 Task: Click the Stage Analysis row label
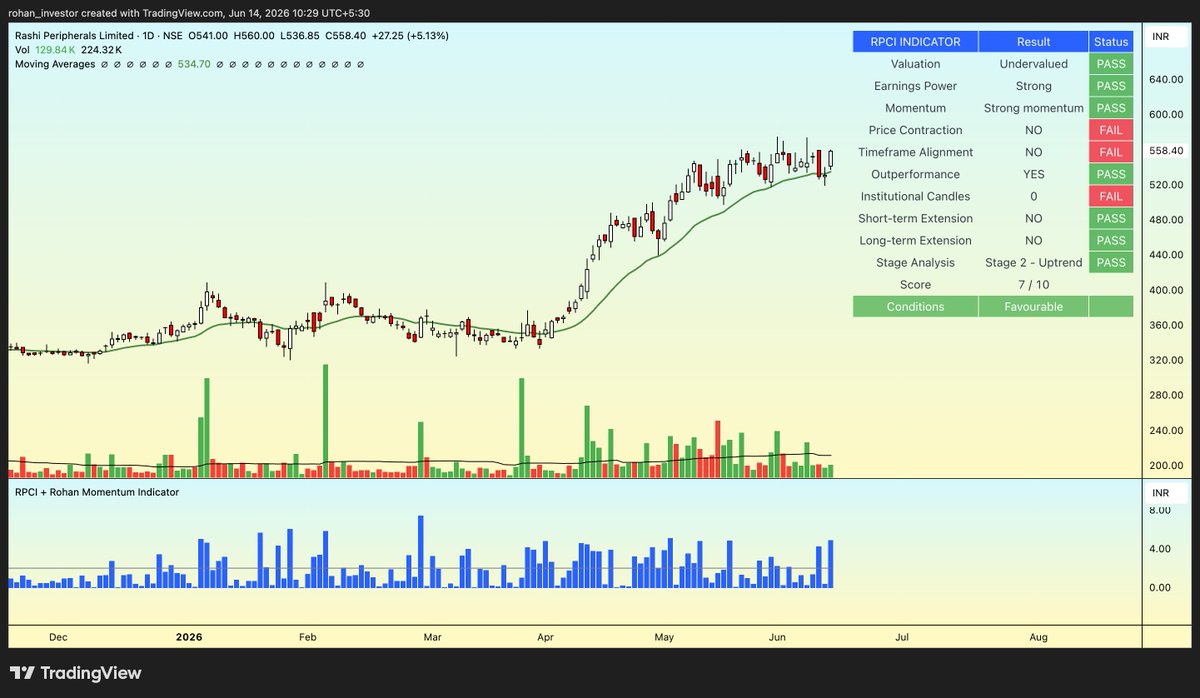[915, 262]
